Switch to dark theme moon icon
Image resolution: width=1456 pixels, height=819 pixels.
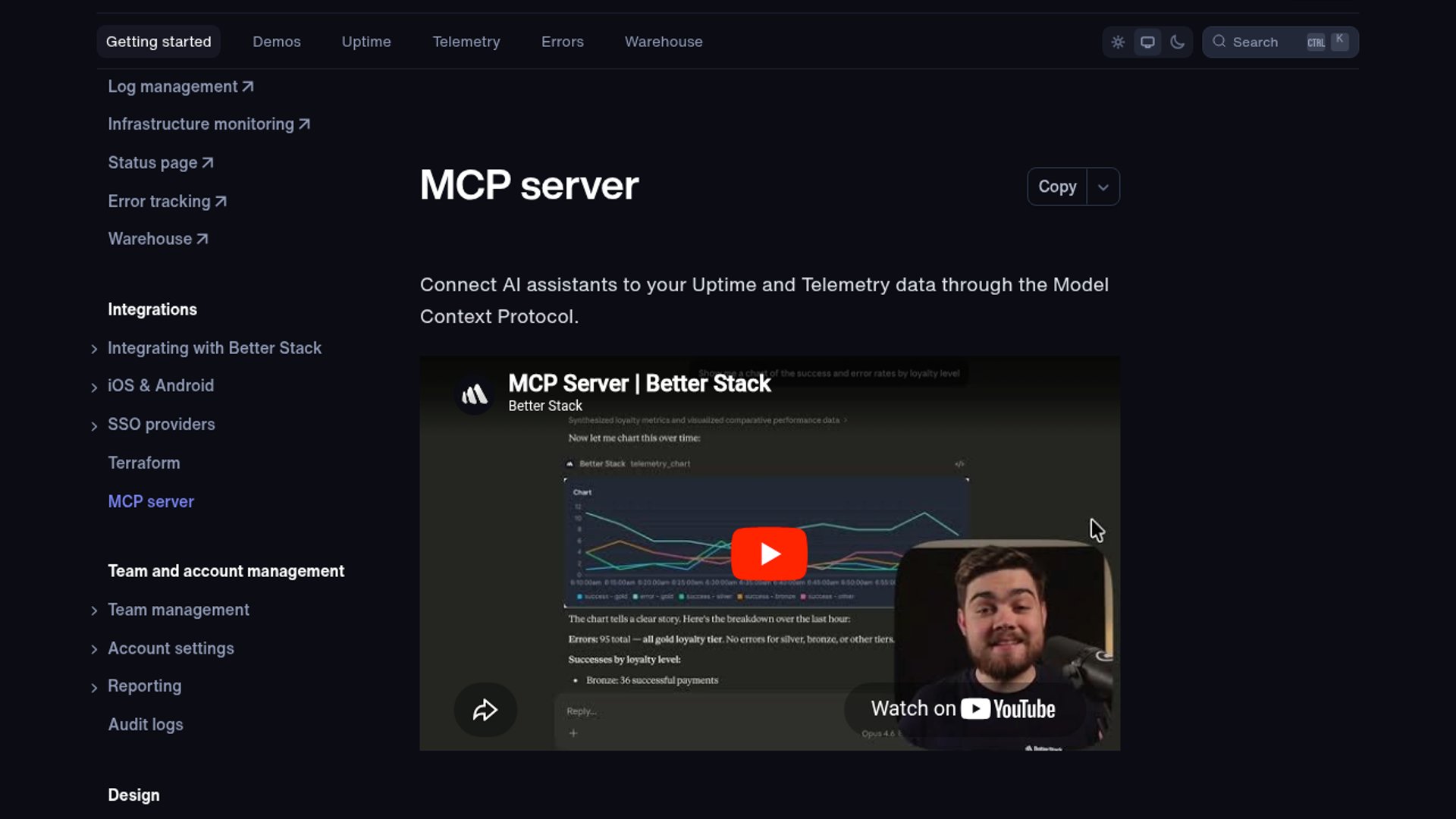click(x=1177, y=42)
